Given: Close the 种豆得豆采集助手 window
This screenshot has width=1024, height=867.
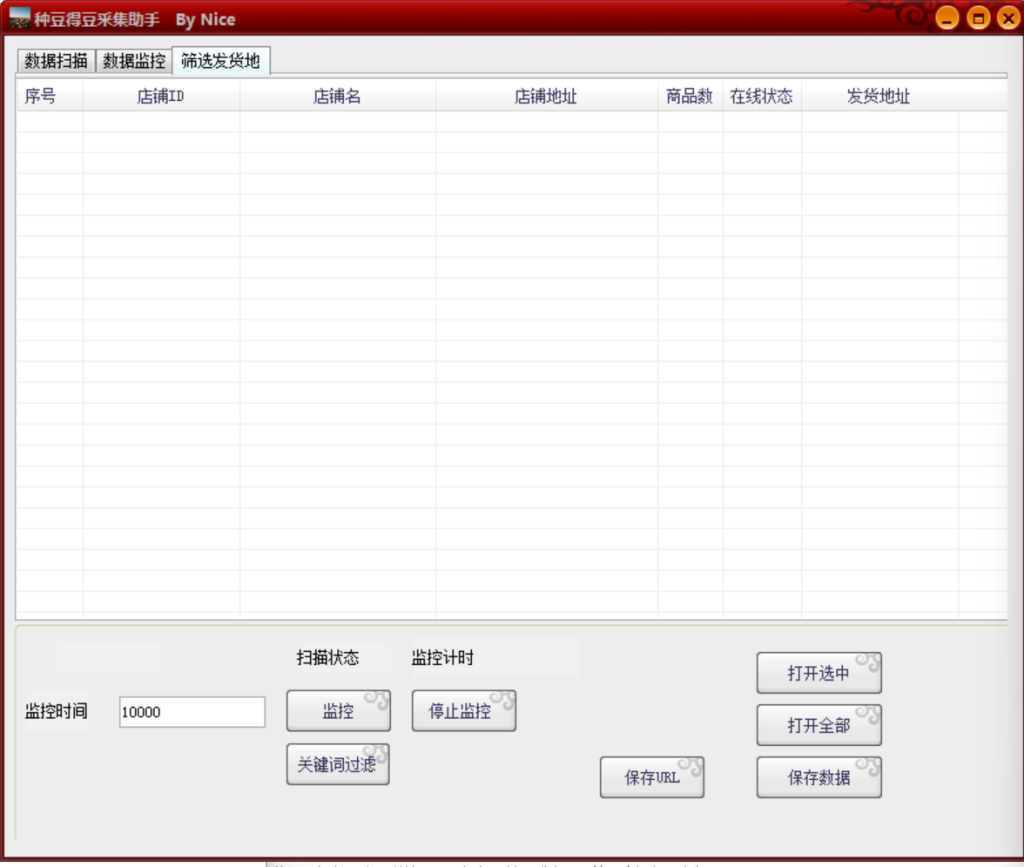Looking at the screenshot, I should [1007, 18].
